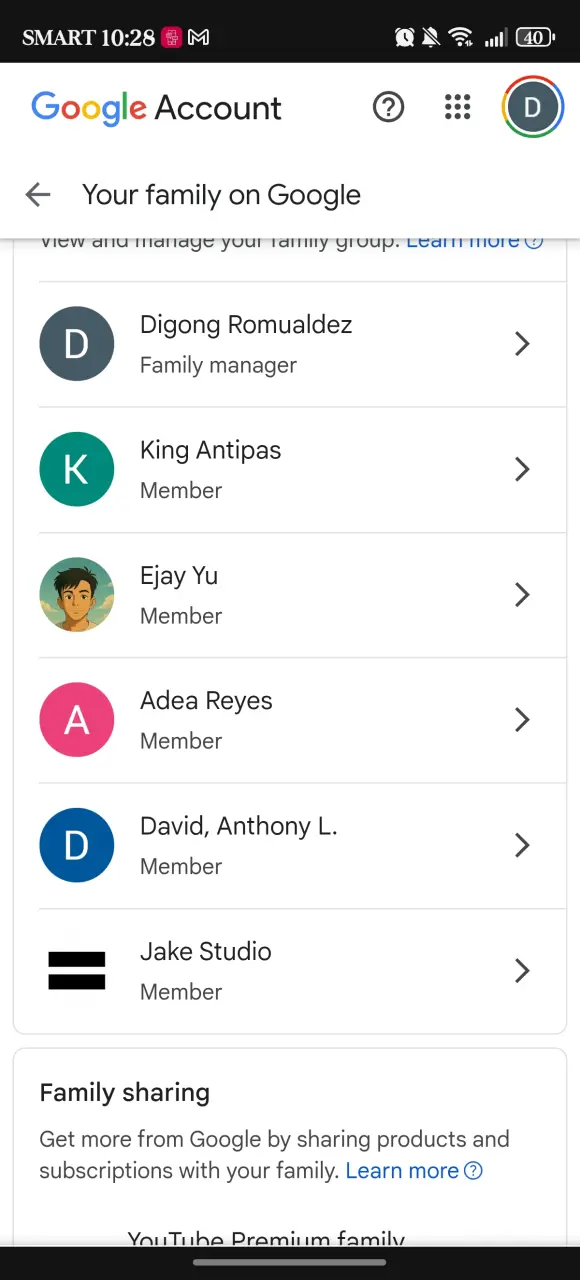This screenshot has height=1280, width=580.
Task: Tap the profile avatar in header
Action: pyautogui.click(x=533, y=107)
